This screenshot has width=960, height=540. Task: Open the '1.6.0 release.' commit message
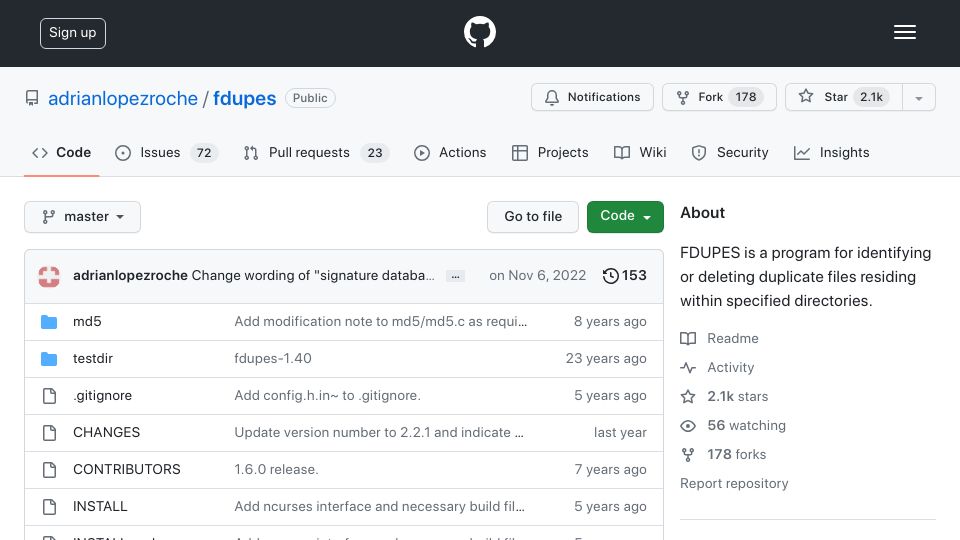tap(276, 470)
